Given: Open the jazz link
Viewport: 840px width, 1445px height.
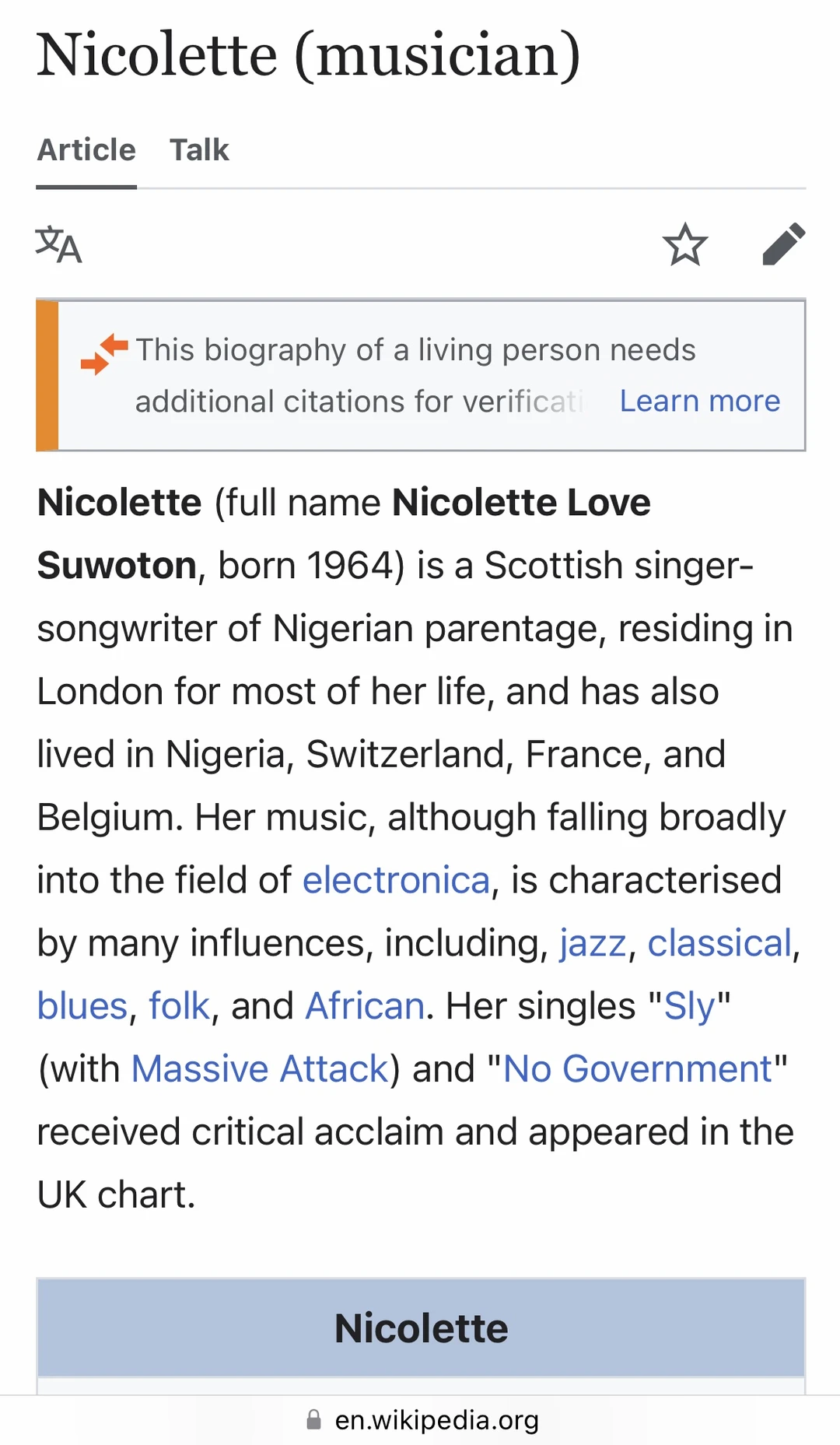Looking at the screenshot, I should (593, 943).
